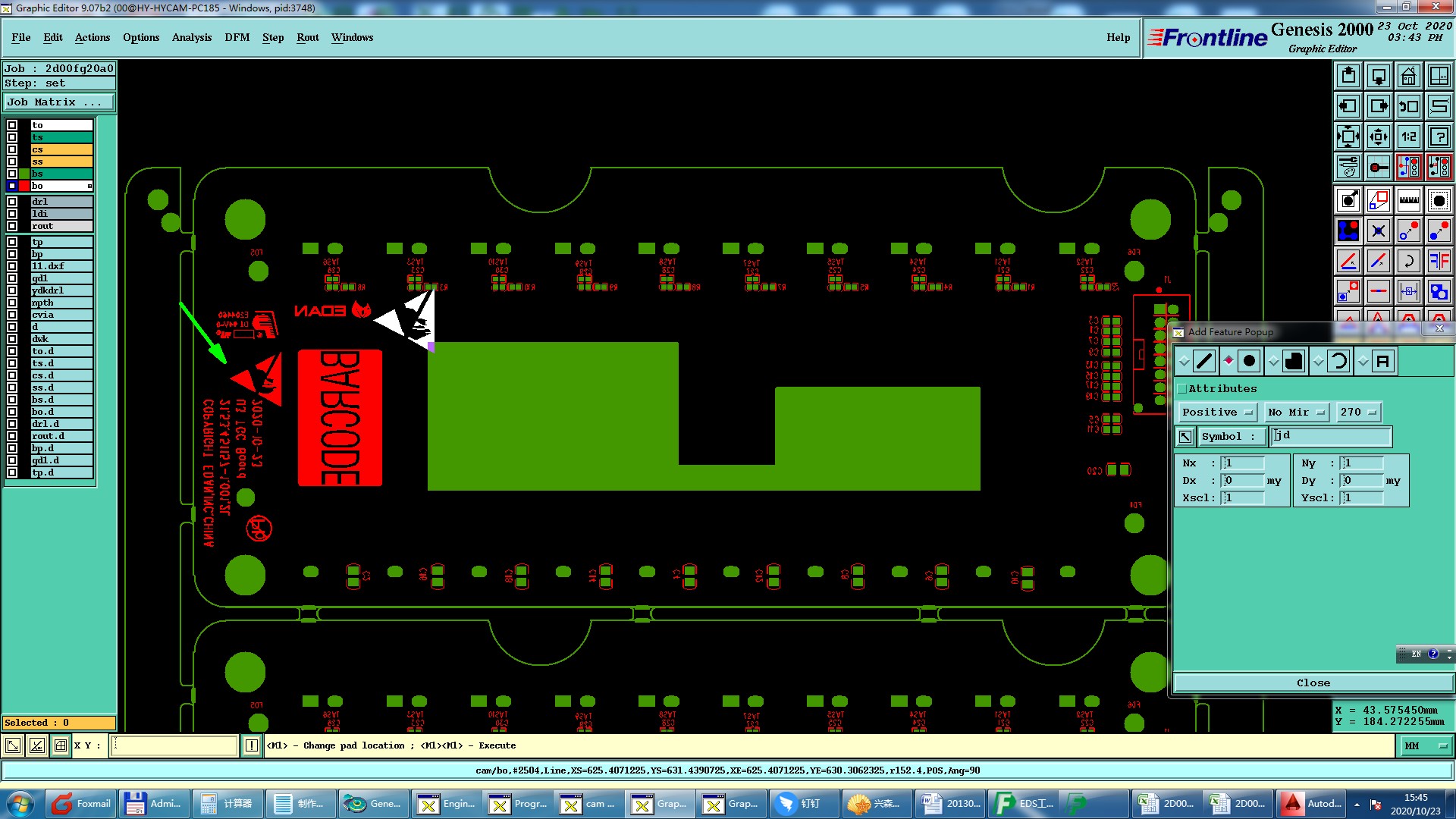Click the red color swatch of bo layer
The width and height of the screenshot is (1456, 819).
[24, 186]
